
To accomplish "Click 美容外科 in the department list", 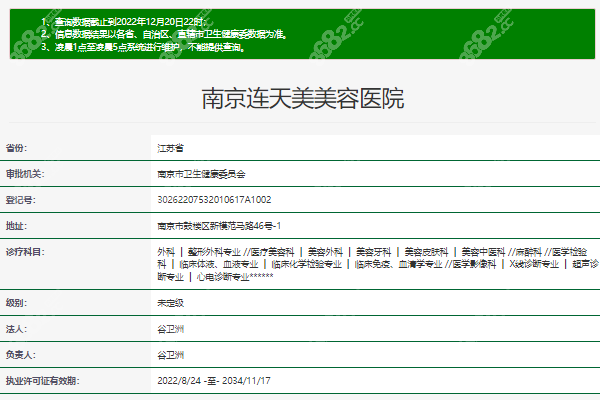I will point(325,252).
